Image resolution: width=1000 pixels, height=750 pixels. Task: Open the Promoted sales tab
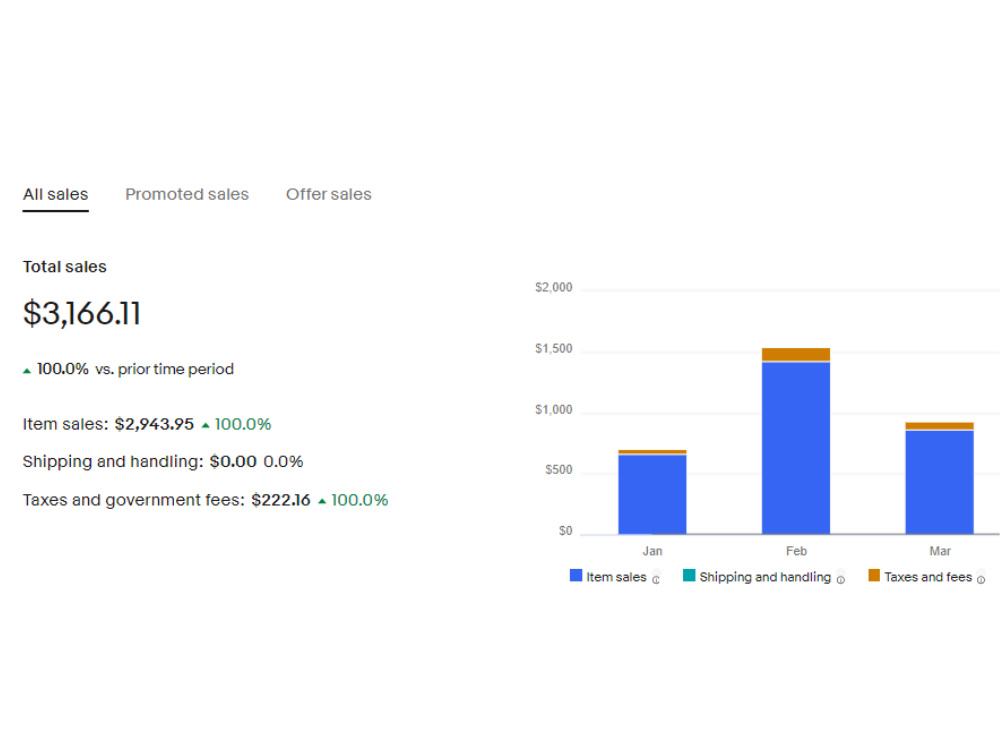pos(187,195)
